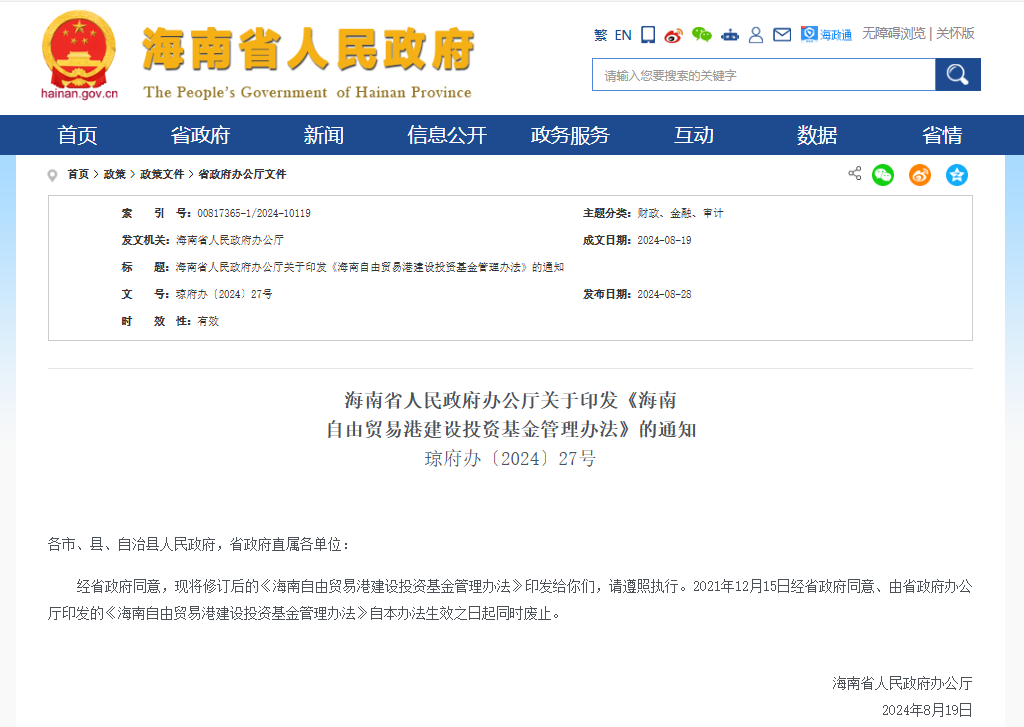
Task: Switch site language to EN
Action: [623, 33]
